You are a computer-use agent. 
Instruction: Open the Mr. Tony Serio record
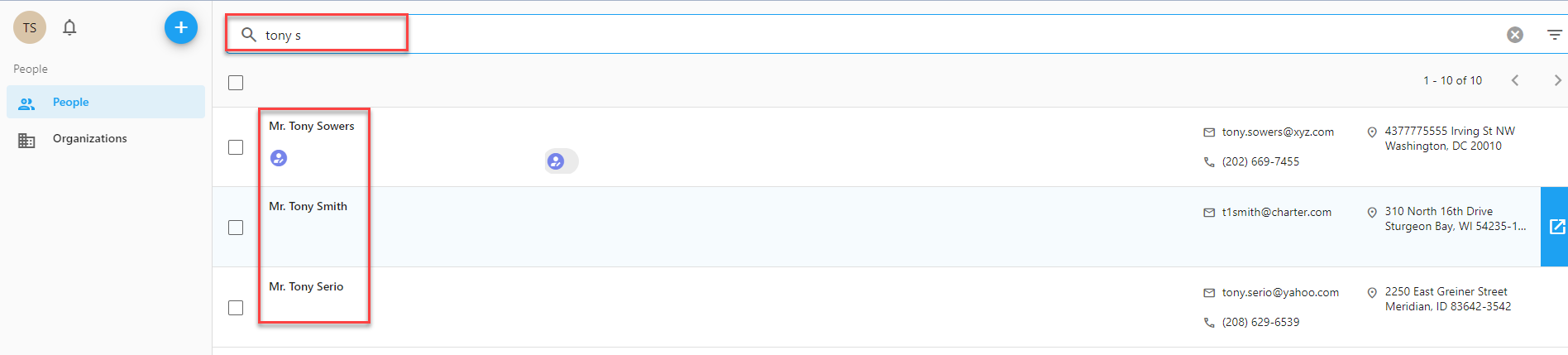pos(306,286)
